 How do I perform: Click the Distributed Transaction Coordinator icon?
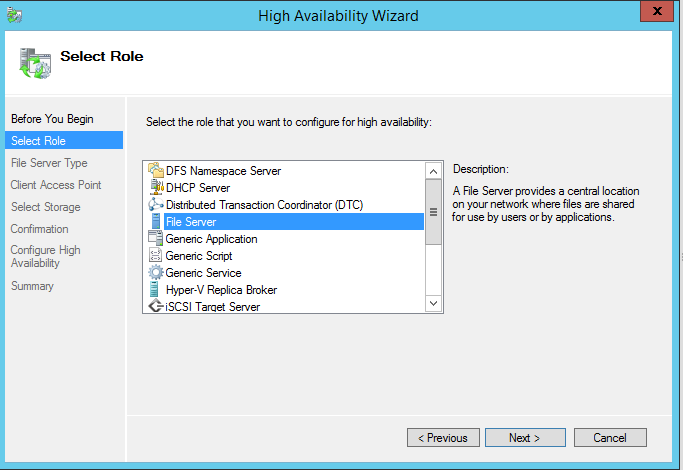tap(156, 205)
